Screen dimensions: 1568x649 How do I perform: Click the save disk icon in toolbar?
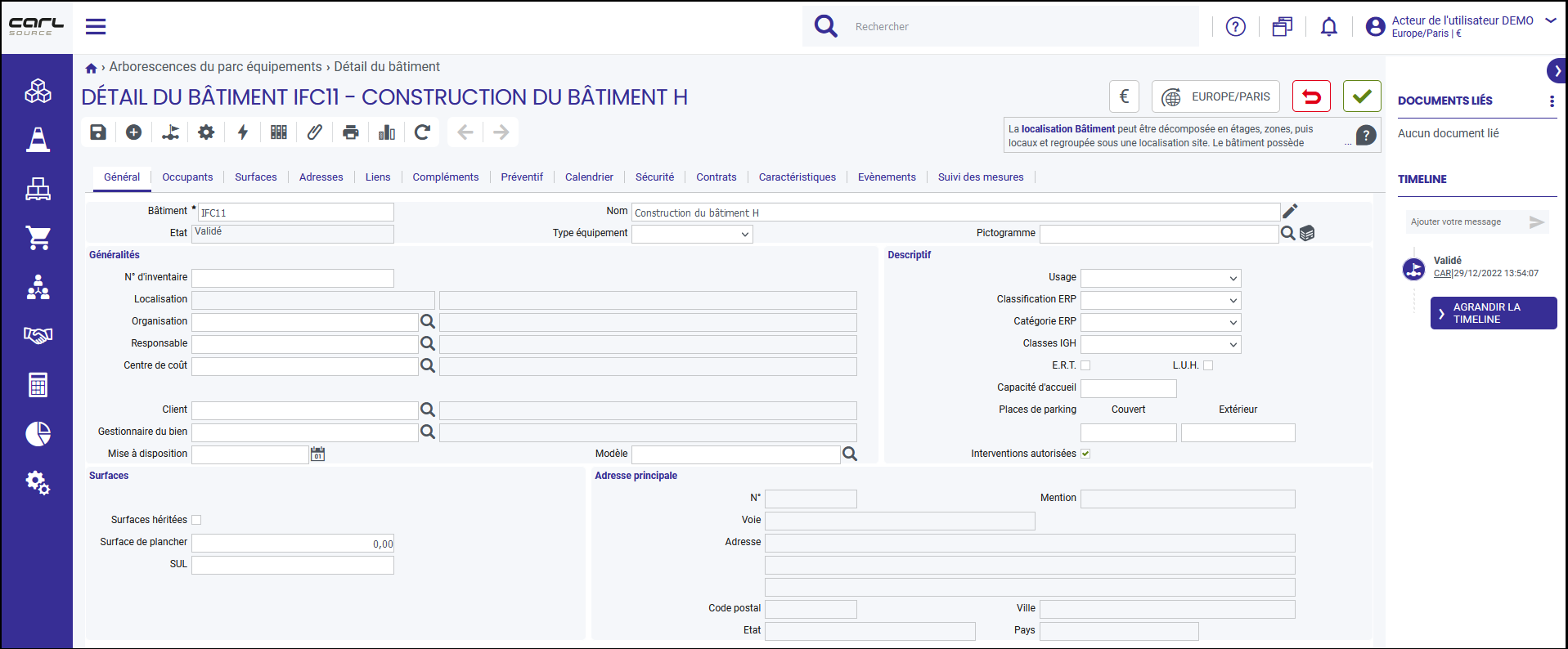pos(98,132)
